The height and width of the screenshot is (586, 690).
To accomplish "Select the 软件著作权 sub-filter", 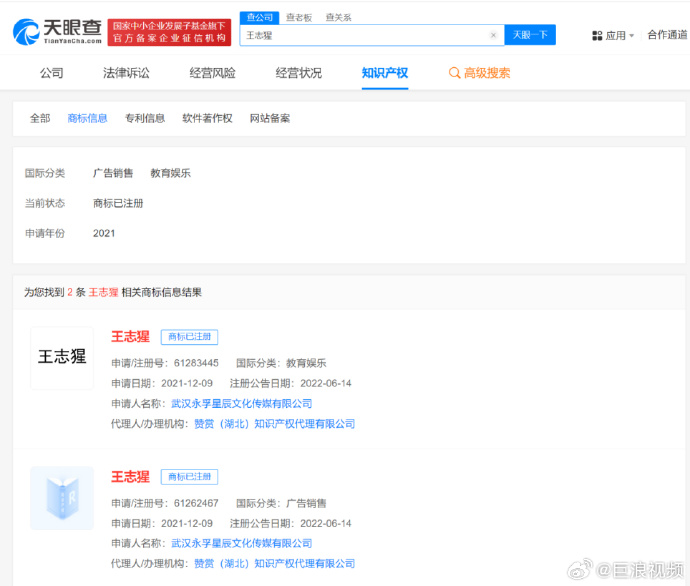I will (208, 118).
